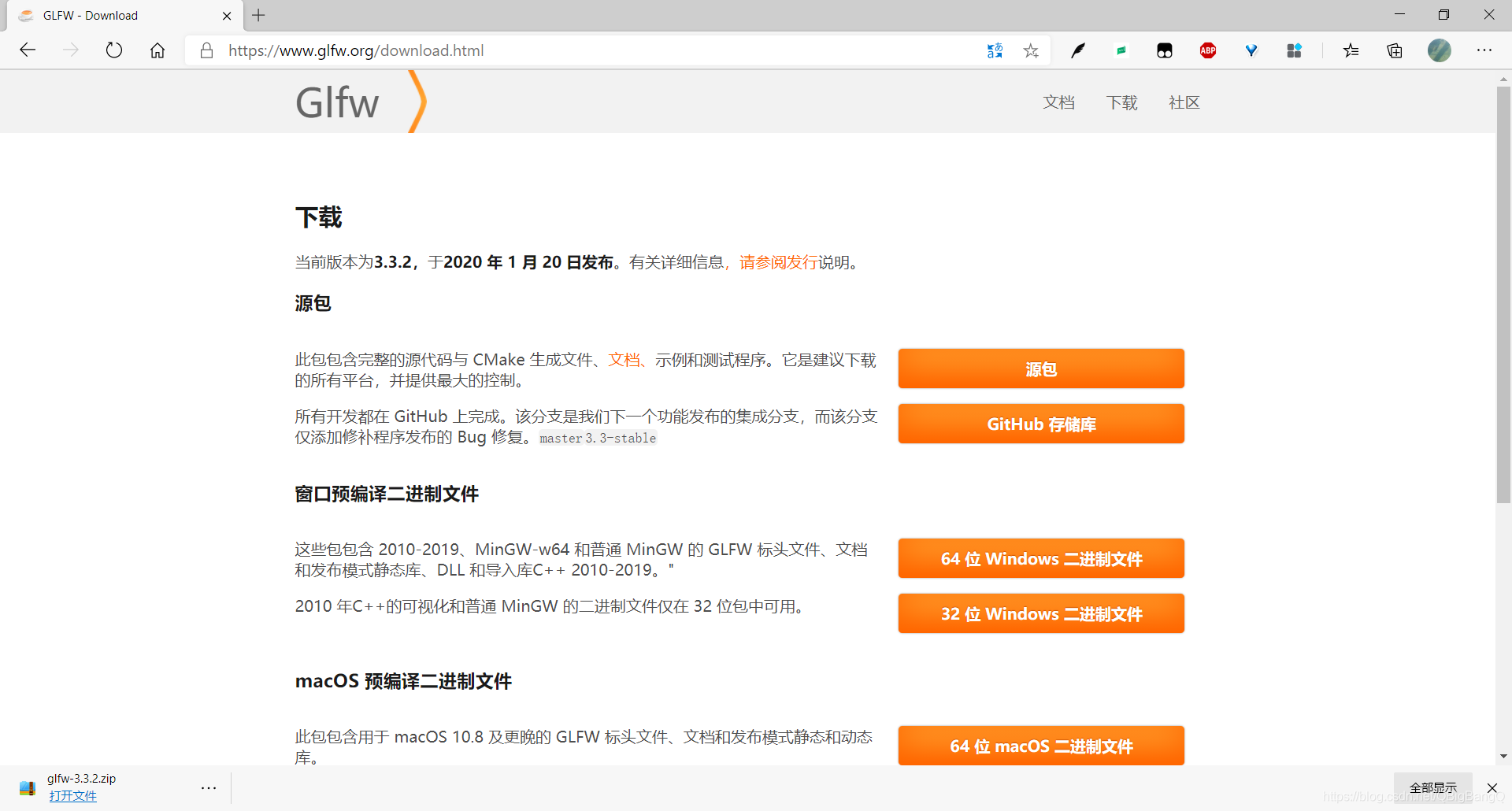Add this page to favorites with the star
This screenshot has height=811, width=1512.
point(1031,50)
